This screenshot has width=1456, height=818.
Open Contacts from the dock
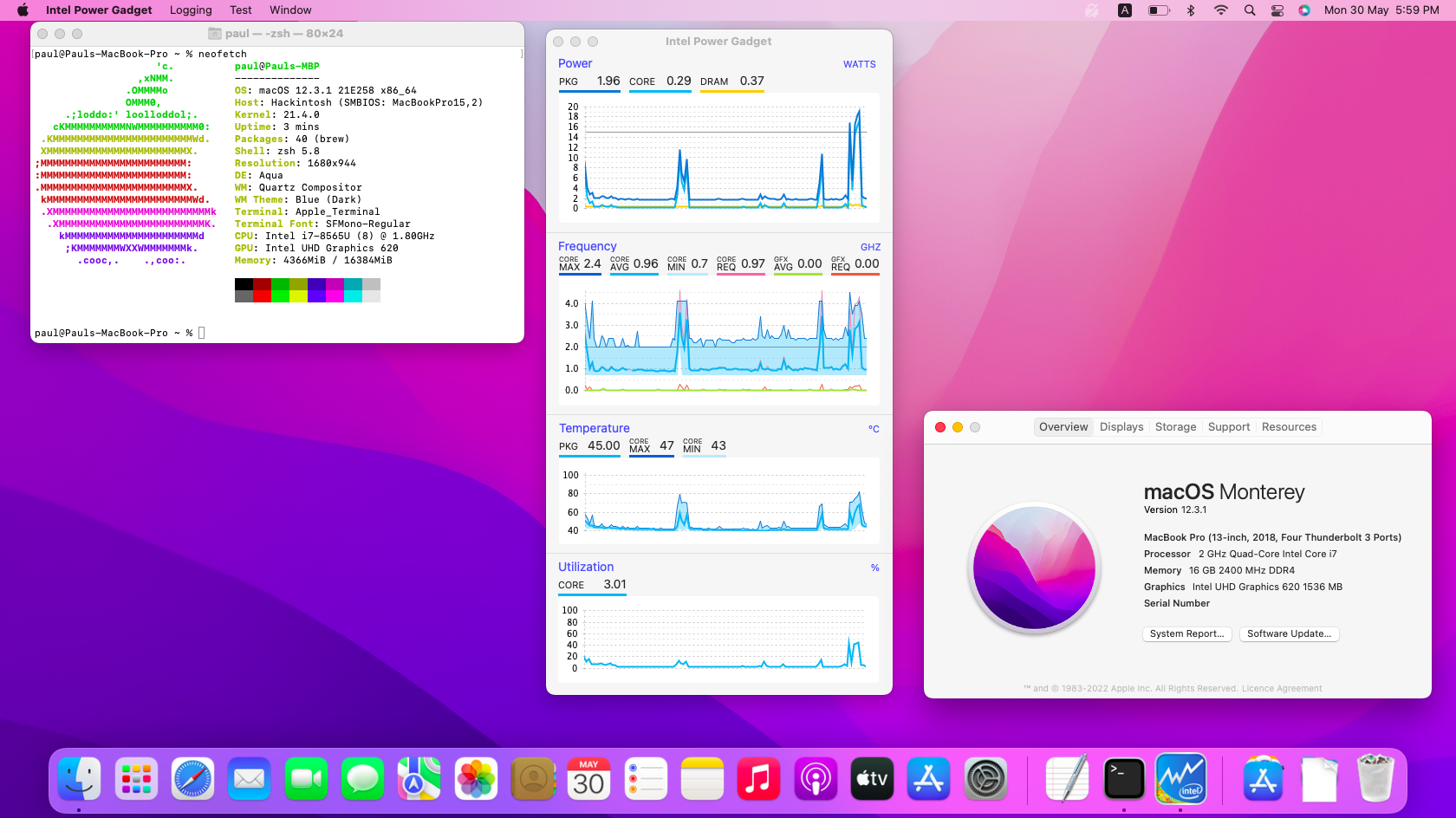(533, 778)
